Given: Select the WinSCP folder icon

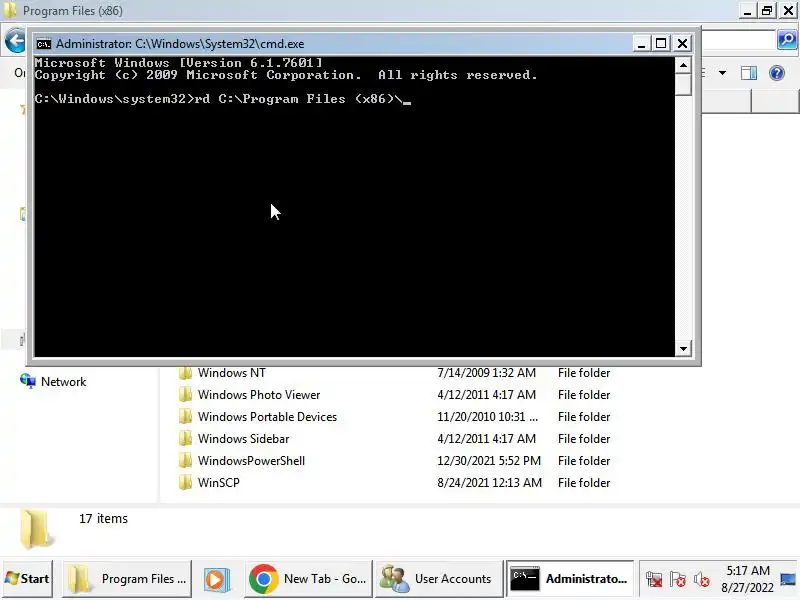Looking at the screenshot, I should [185, 483].
